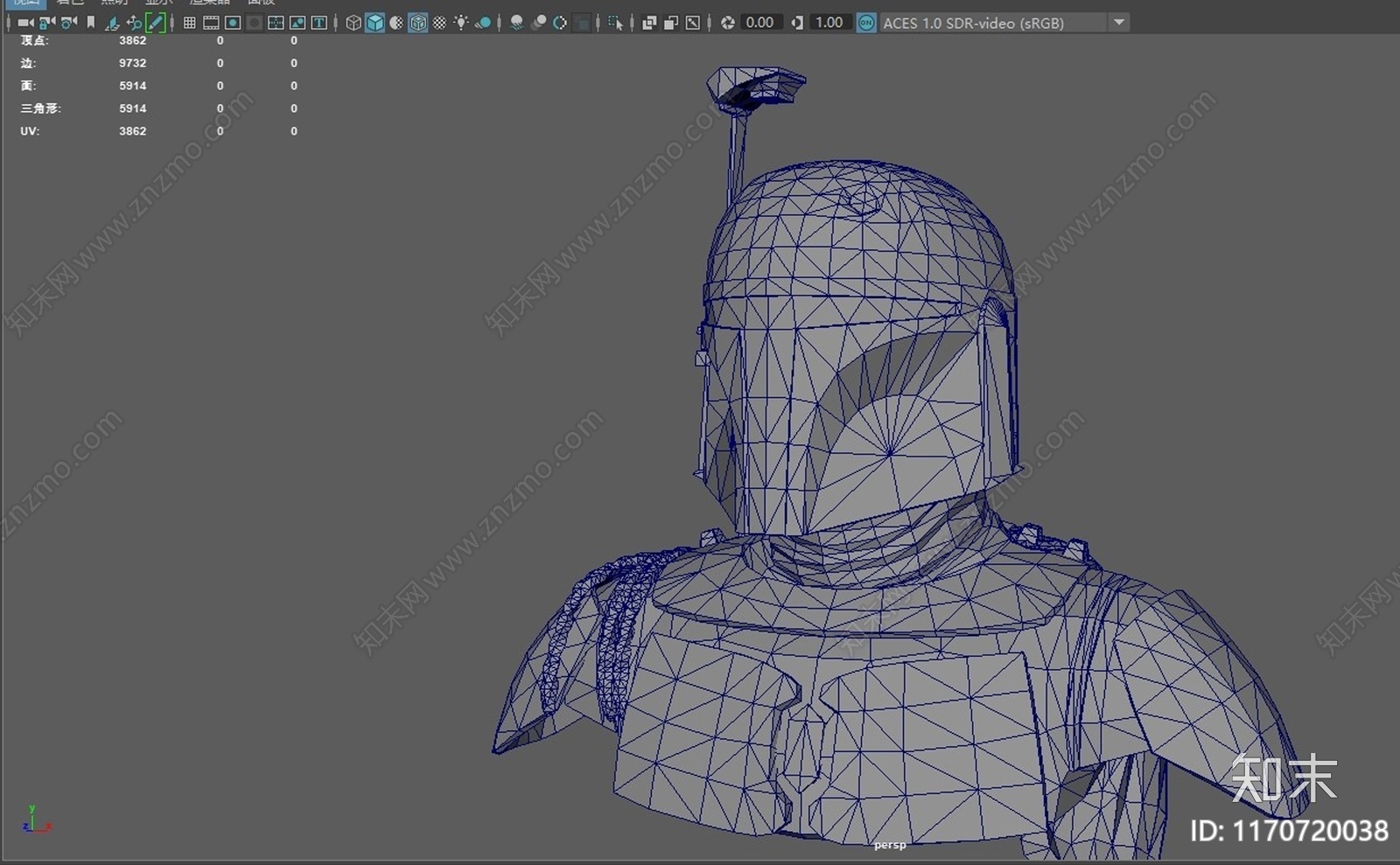Click the edge count 9732
This screenshot has width=1400, height=865.
(133, 63)
